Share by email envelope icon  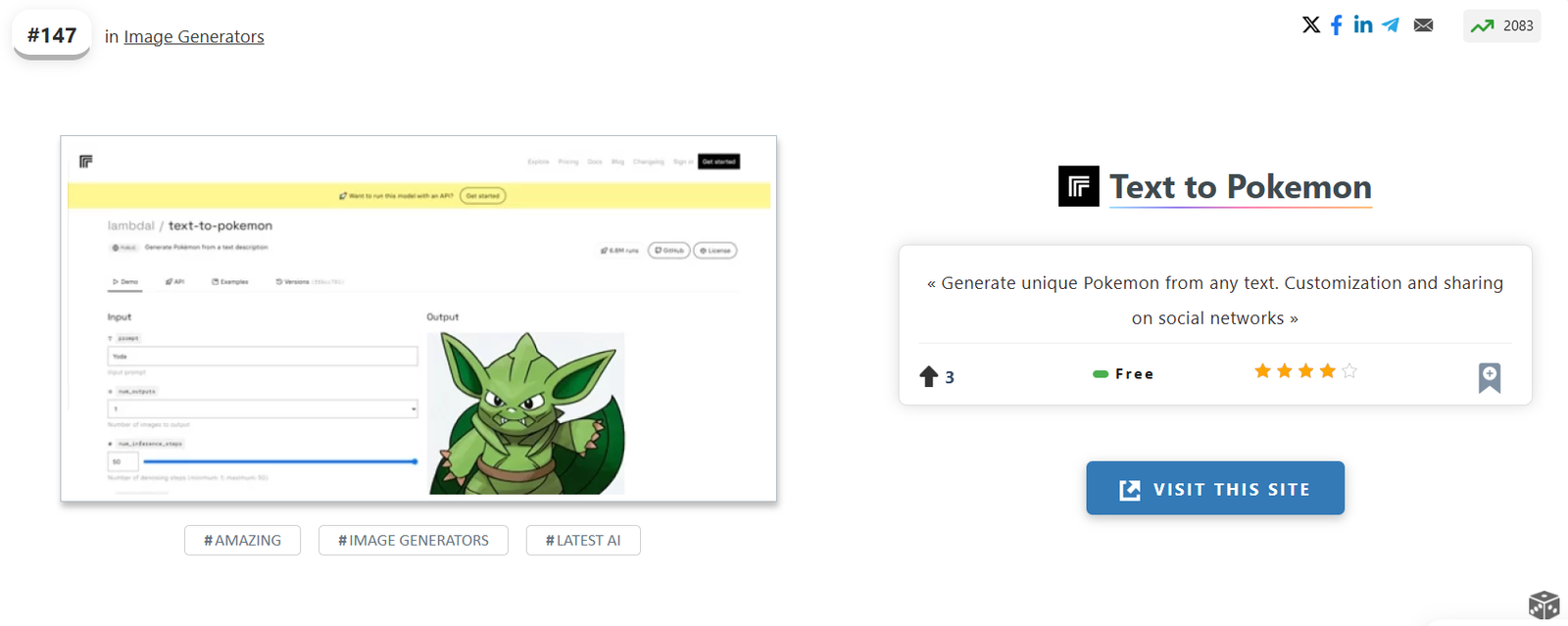(x=1424, y=25)
